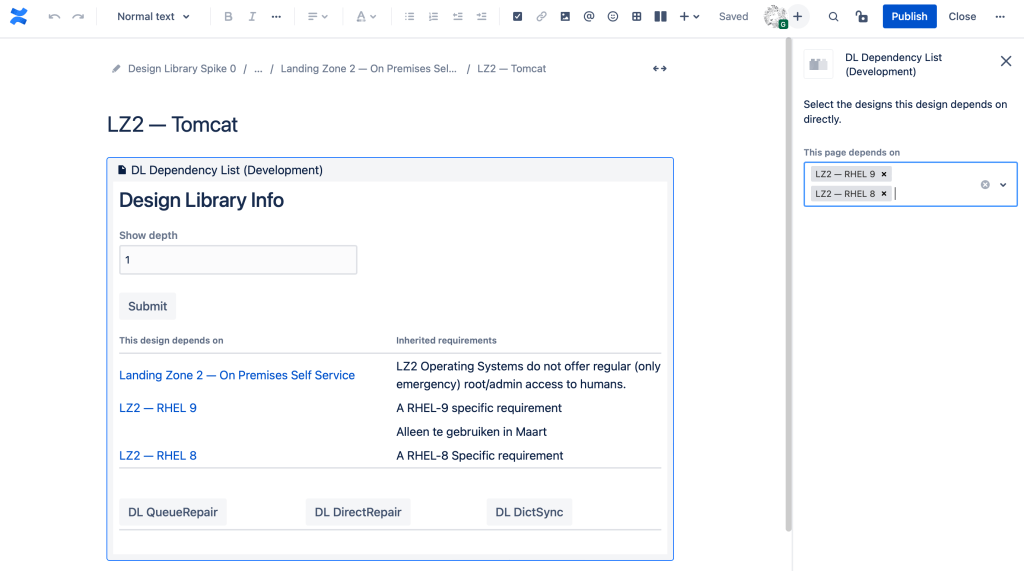Toggle italic formatting
The image size is (1024, 571).
(252, 17)
